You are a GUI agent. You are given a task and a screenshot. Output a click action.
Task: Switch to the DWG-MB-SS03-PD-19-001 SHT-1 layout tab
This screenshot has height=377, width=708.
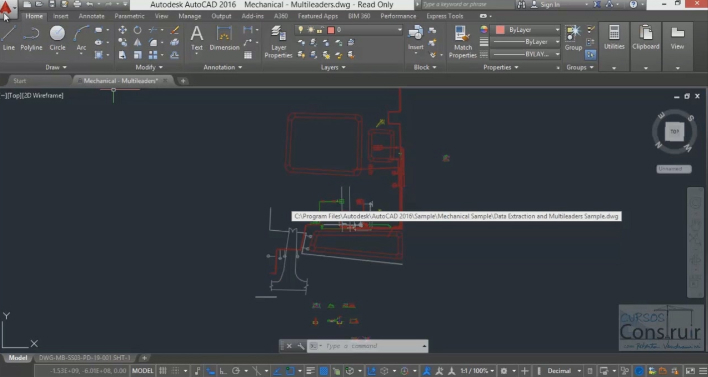point(84,358)
